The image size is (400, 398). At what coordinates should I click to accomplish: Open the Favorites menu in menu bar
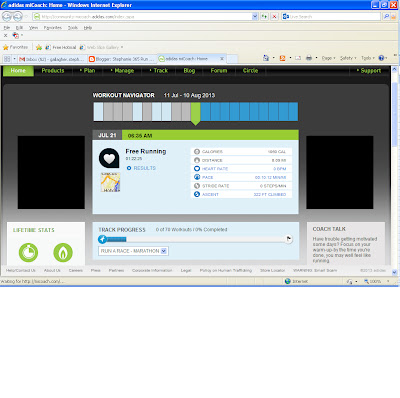coord(53,28)
